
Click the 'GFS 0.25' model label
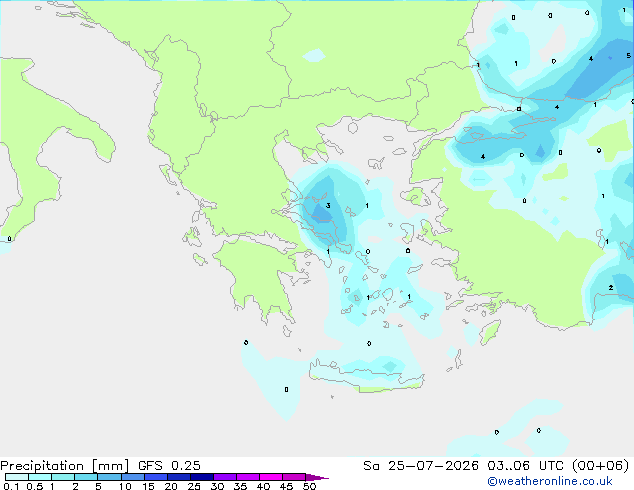coord(169,466)
